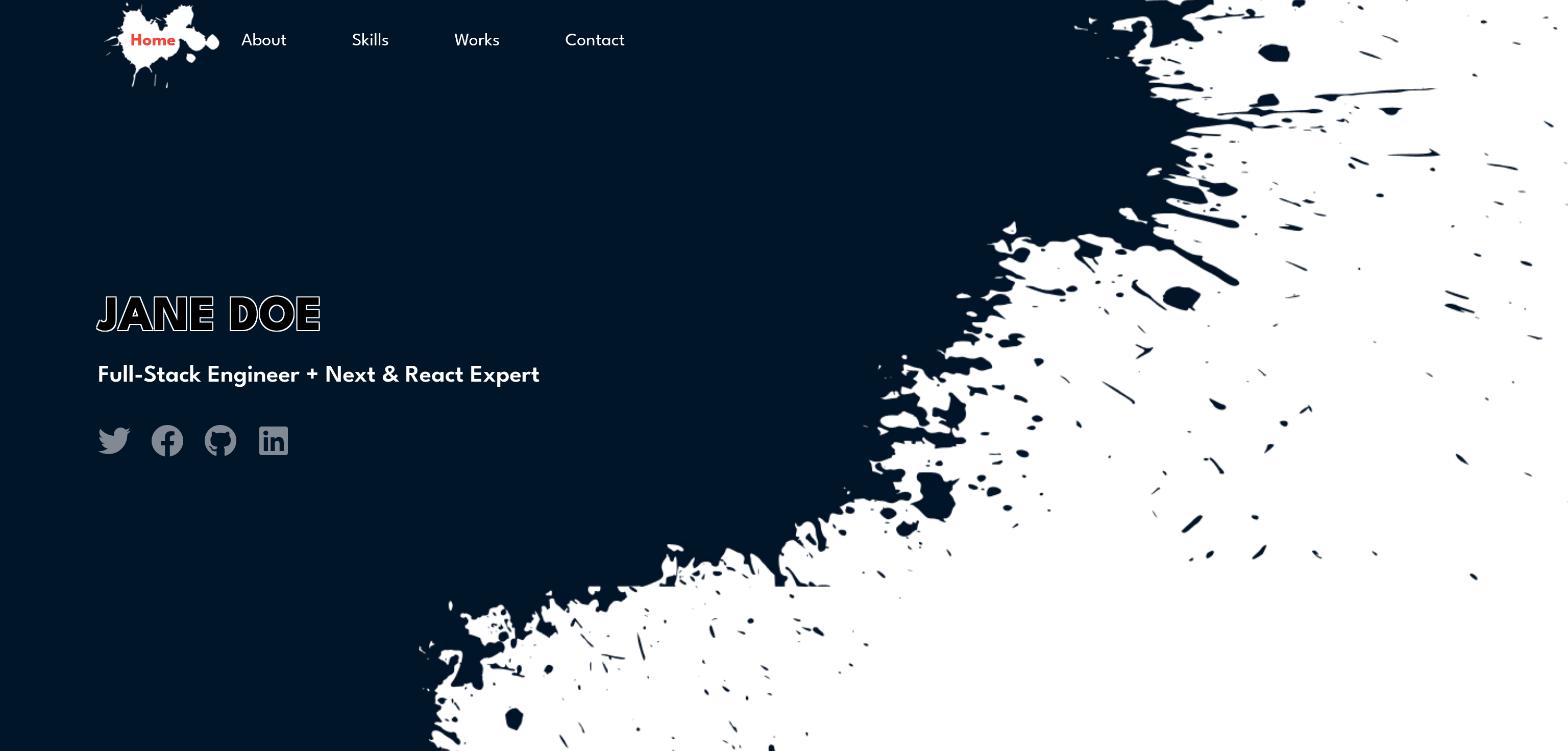Click the red Home label text
Screen dimensions: 1568x751
click(152, 40)
